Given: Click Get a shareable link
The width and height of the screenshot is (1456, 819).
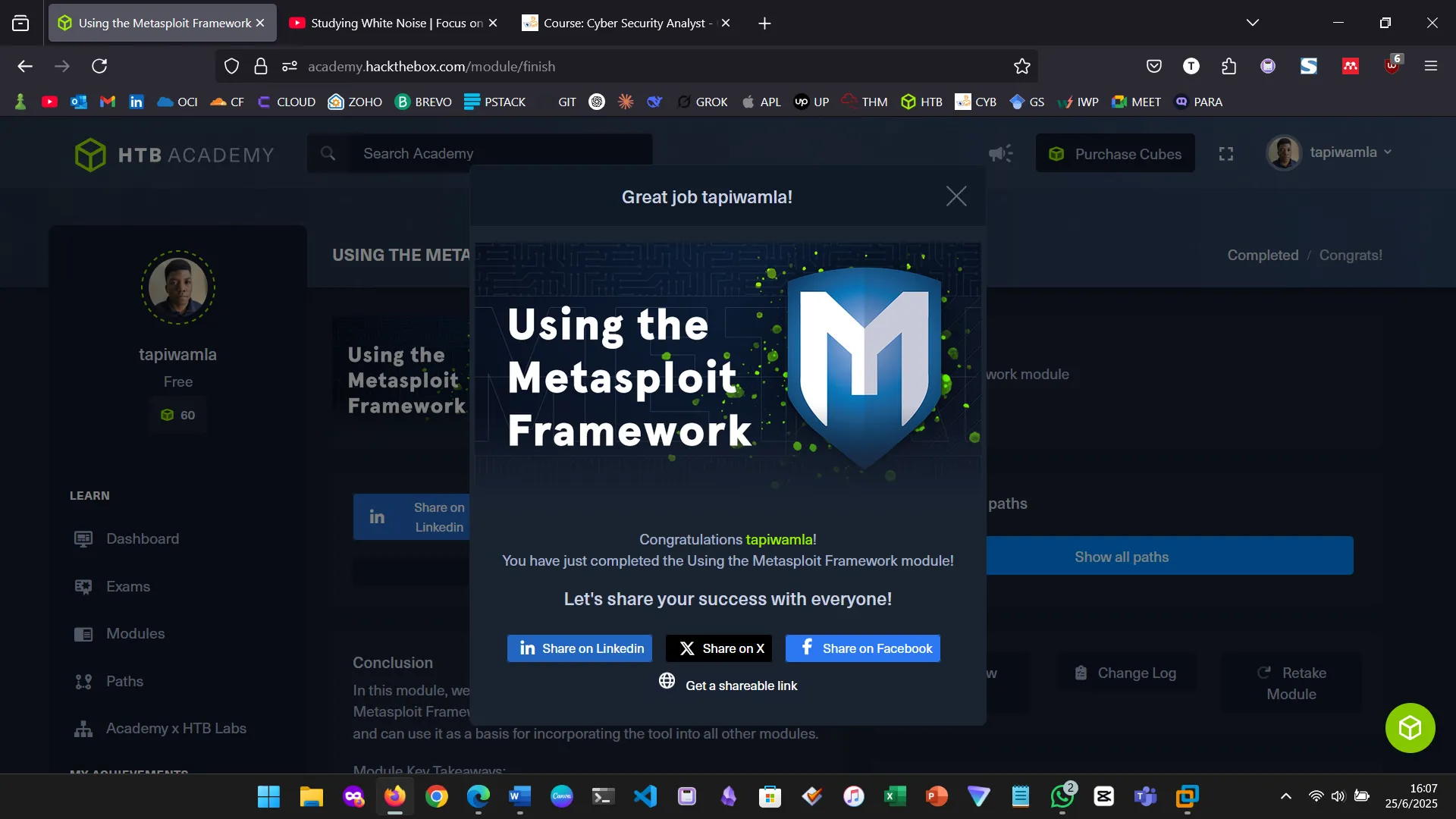Looking at the screenshot, I should (727, 685).
